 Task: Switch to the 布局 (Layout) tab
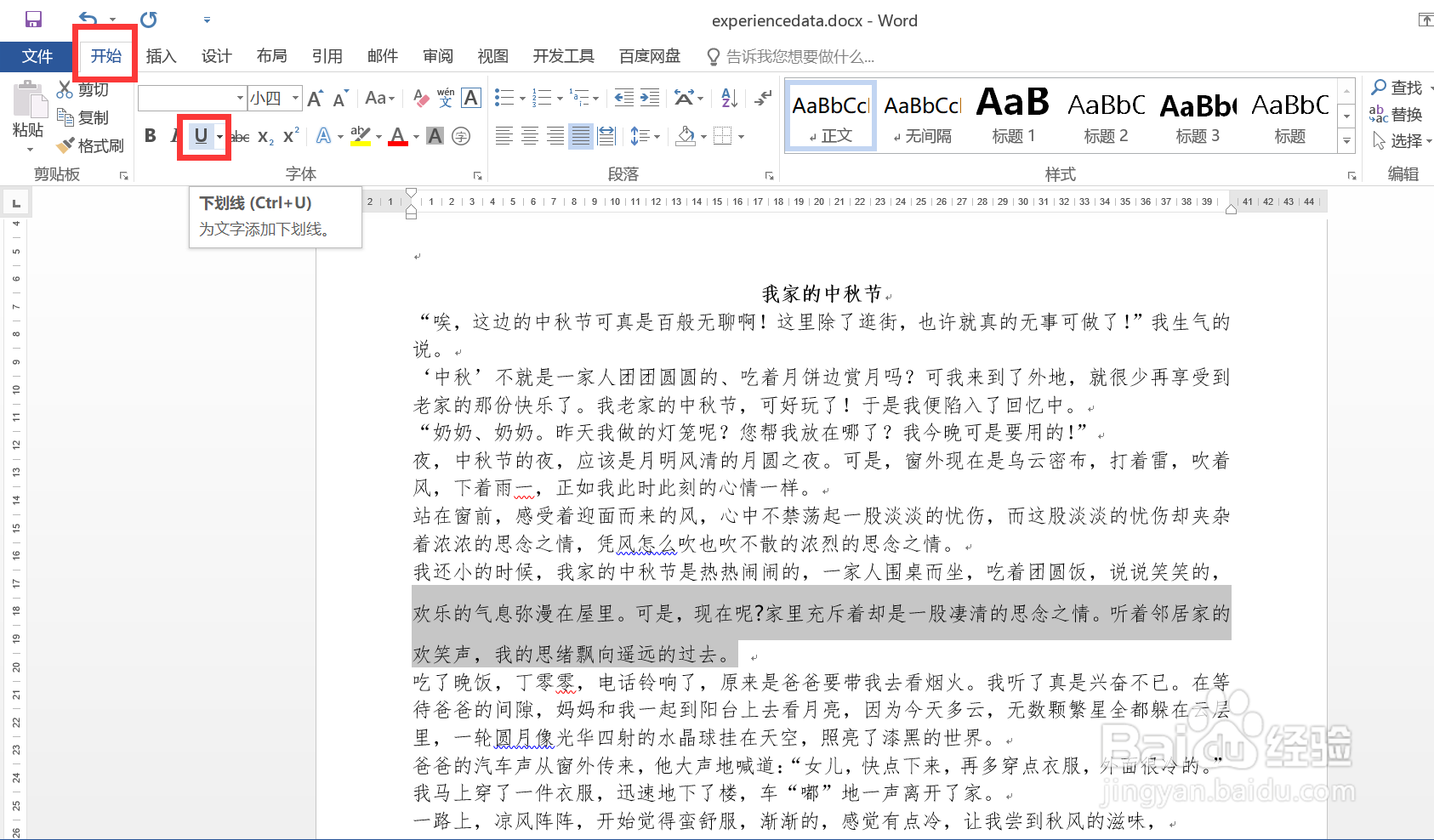tap(271, 56)
